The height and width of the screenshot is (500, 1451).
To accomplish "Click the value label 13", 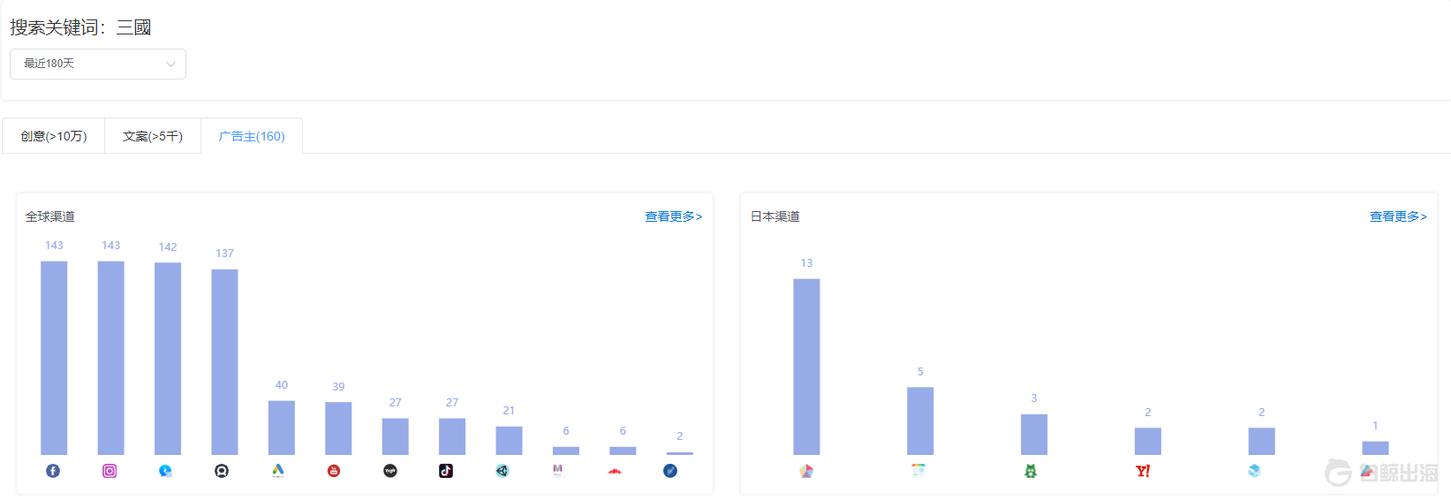I will click(807, 263).
